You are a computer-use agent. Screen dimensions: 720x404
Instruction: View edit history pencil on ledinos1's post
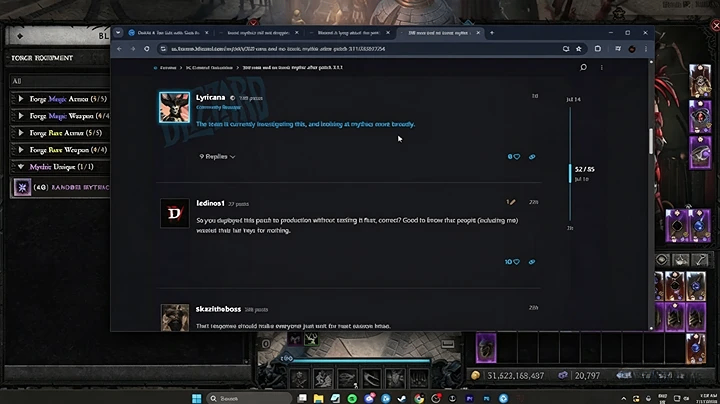(x=511, y=202)
